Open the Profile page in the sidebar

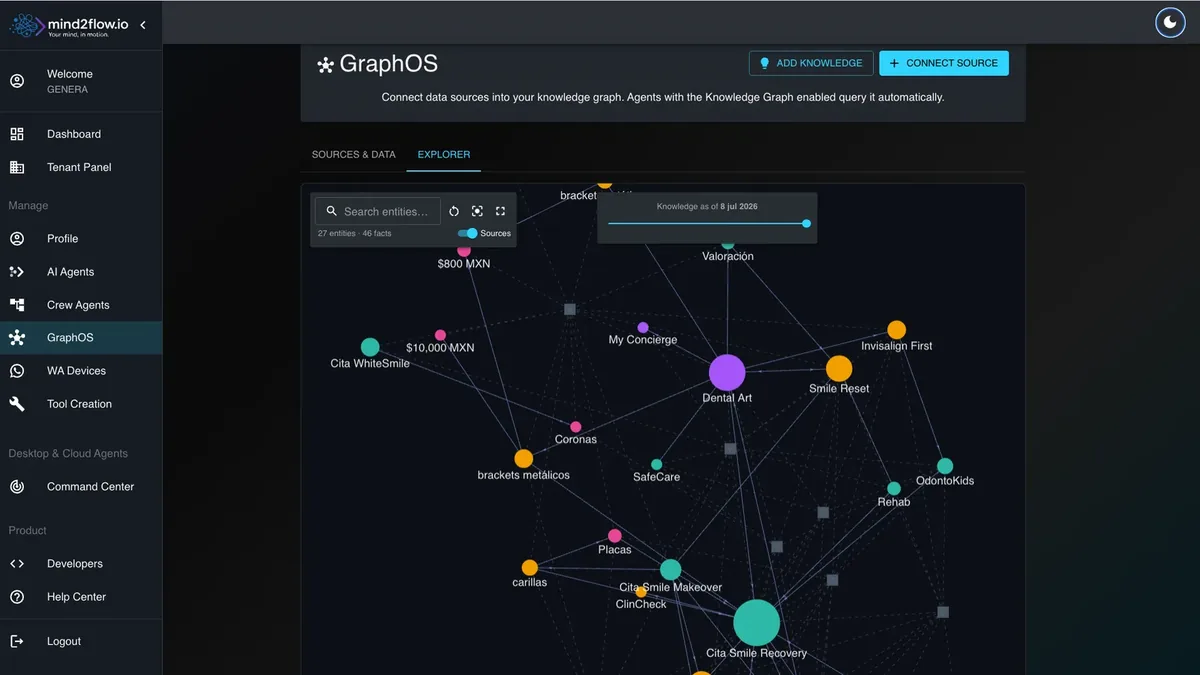81,238
